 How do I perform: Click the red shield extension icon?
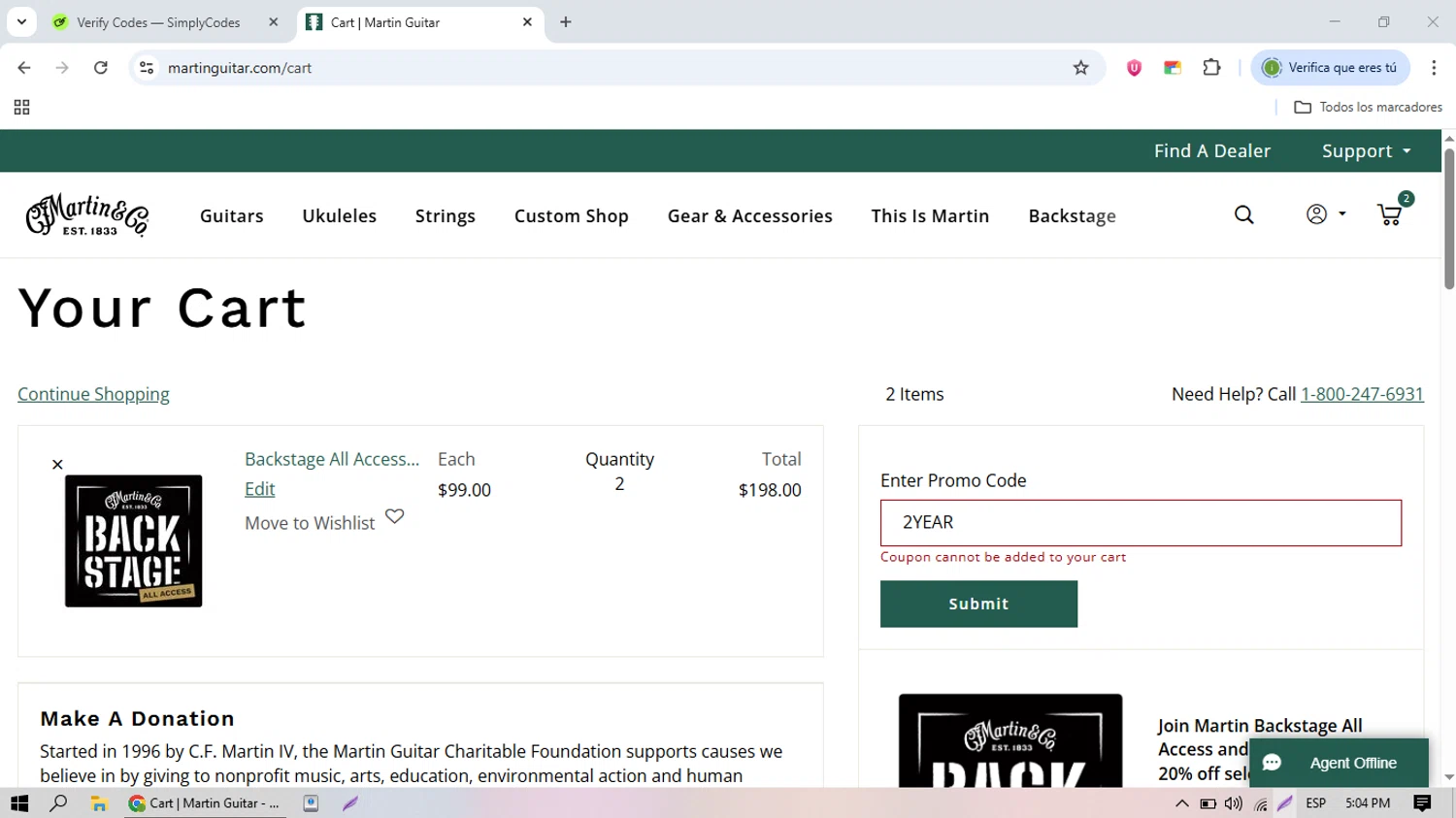(x=1134, y=68)
